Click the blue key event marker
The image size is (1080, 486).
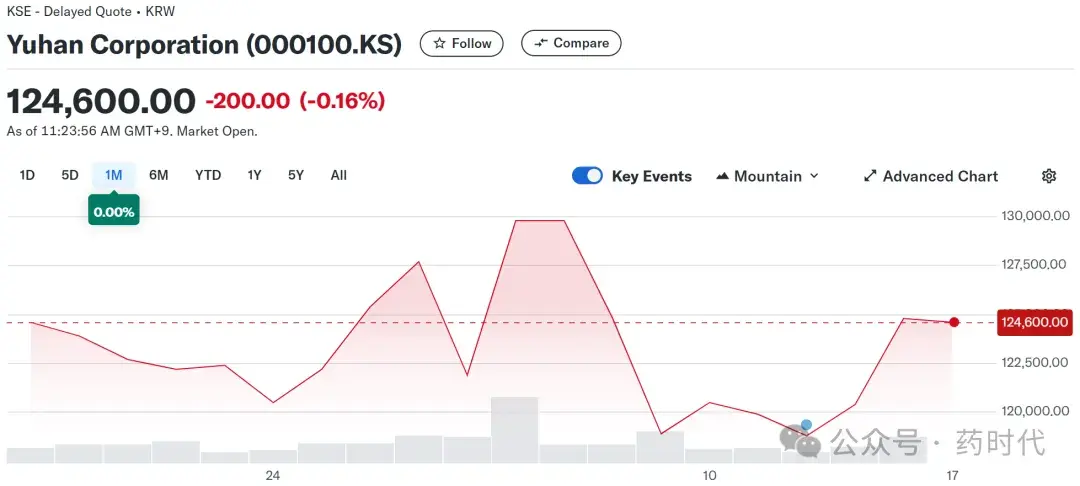point(806,425)
